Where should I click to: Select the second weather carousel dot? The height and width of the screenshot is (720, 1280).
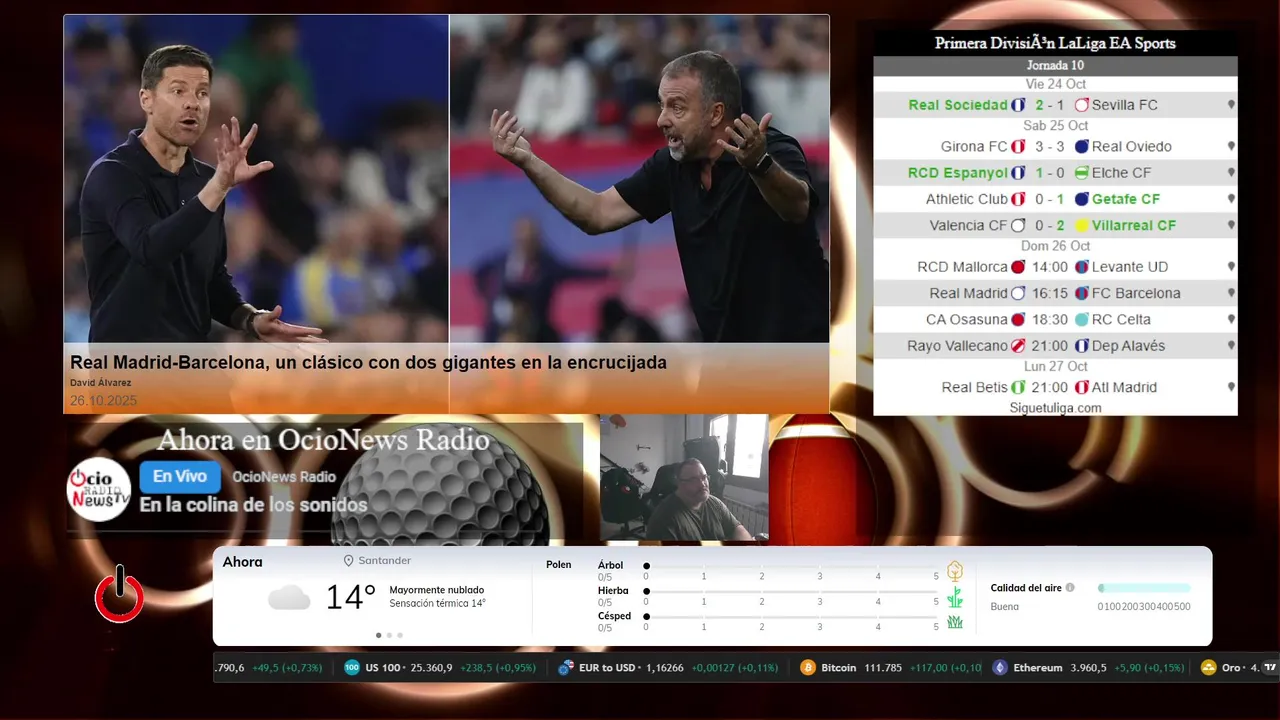[x=389, y=635]
